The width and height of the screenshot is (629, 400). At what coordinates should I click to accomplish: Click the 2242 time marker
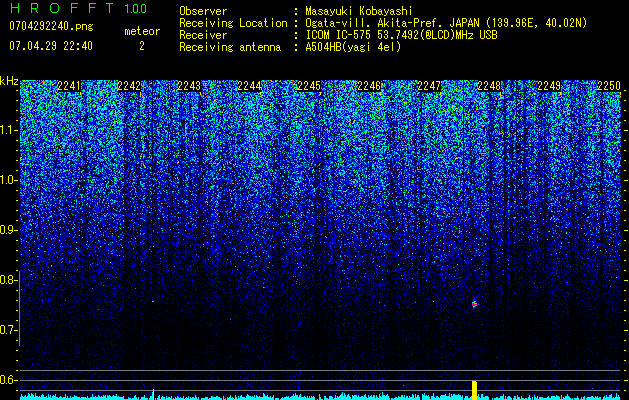[x=129, y=86]
